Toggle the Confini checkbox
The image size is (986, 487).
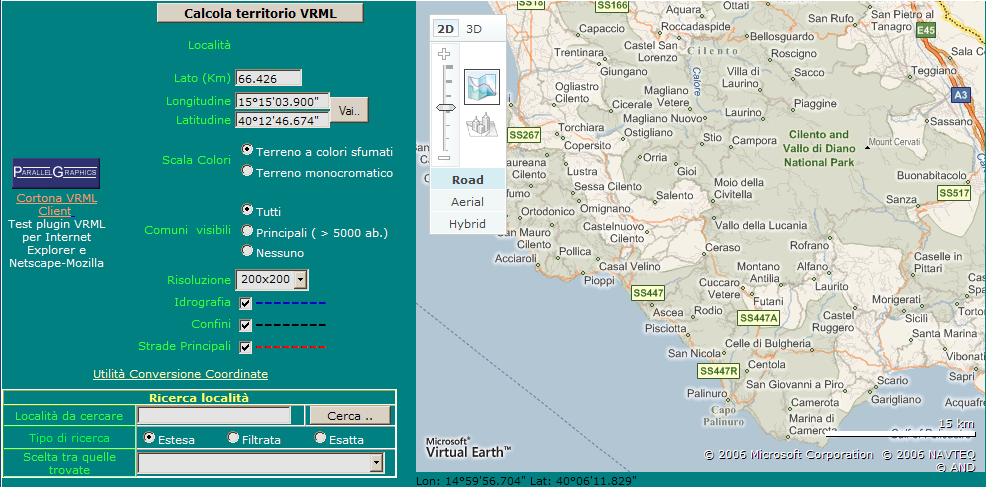coord(245,325)
